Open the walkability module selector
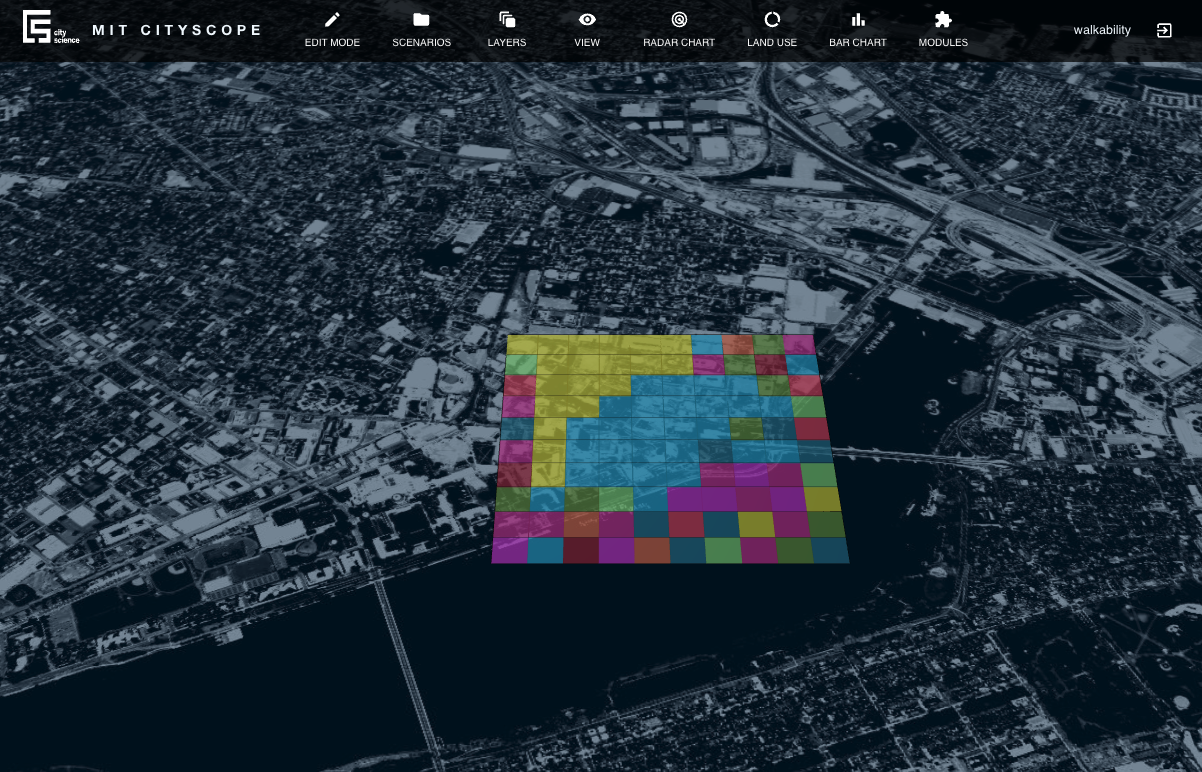The height and width of the screenshot is (772, 1202). tap(1101, 30)
